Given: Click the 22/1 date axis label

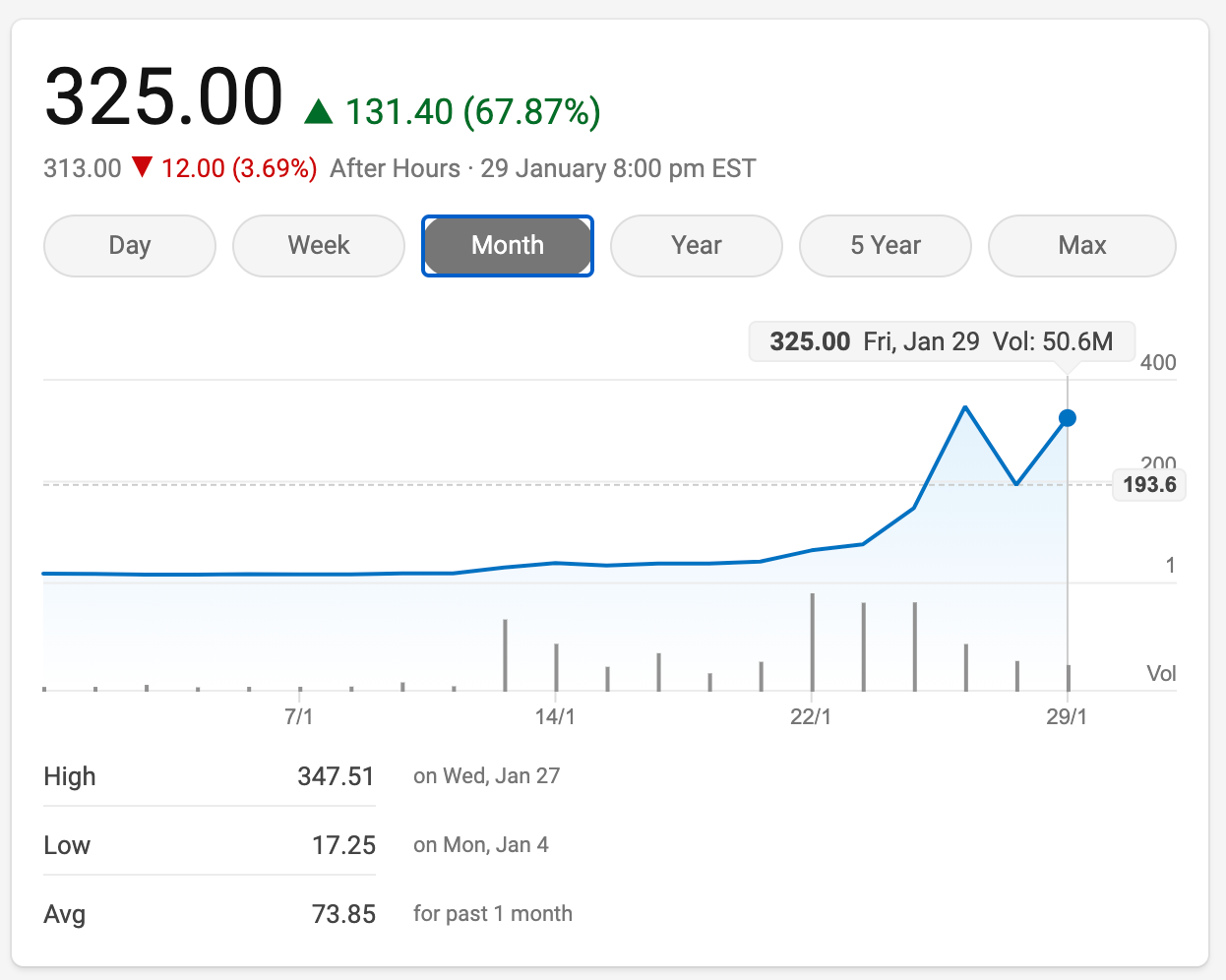Looking at the screenshot, I should (811, 716).
